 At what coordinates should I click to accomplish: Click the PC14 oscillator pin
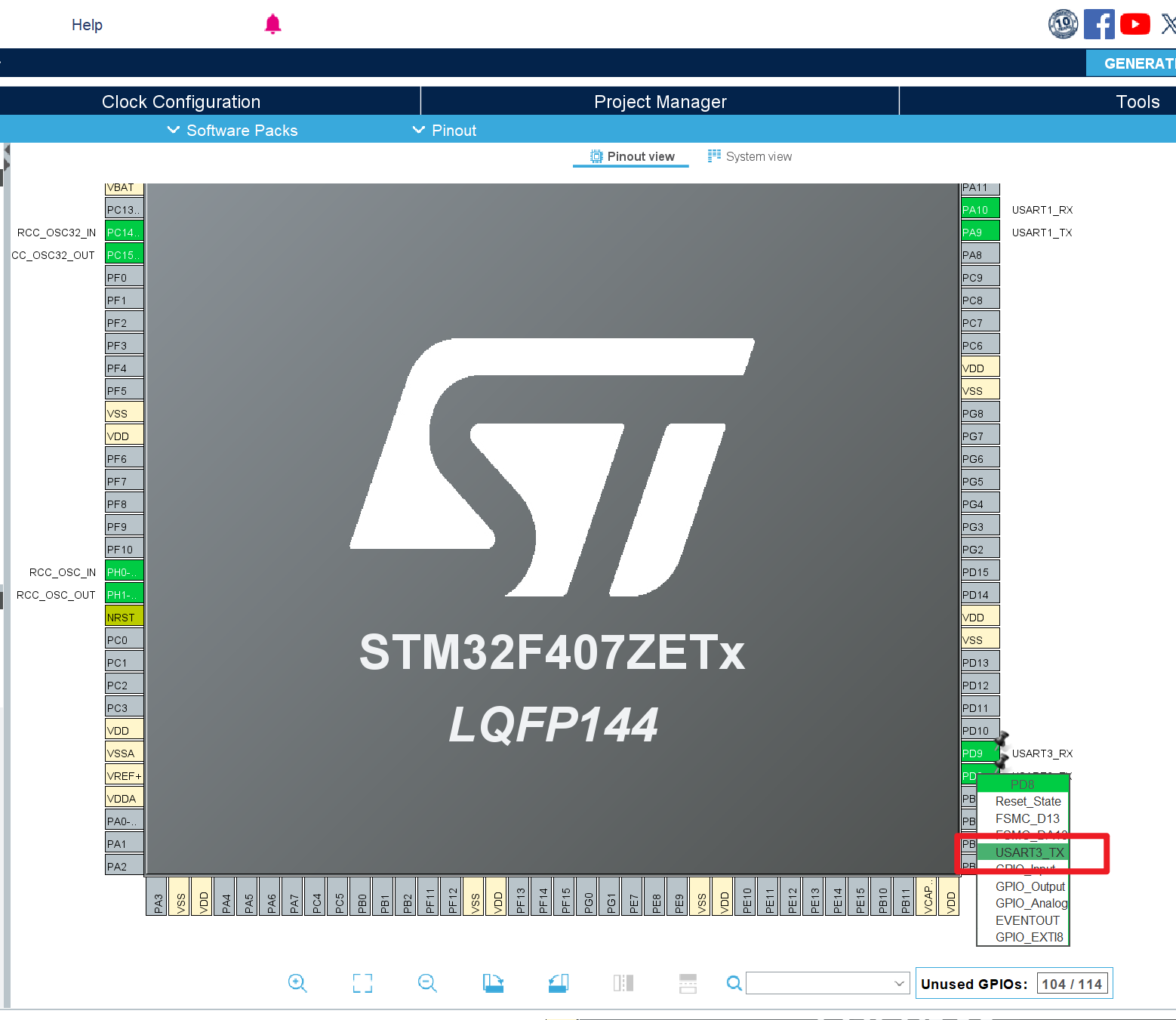125,232
